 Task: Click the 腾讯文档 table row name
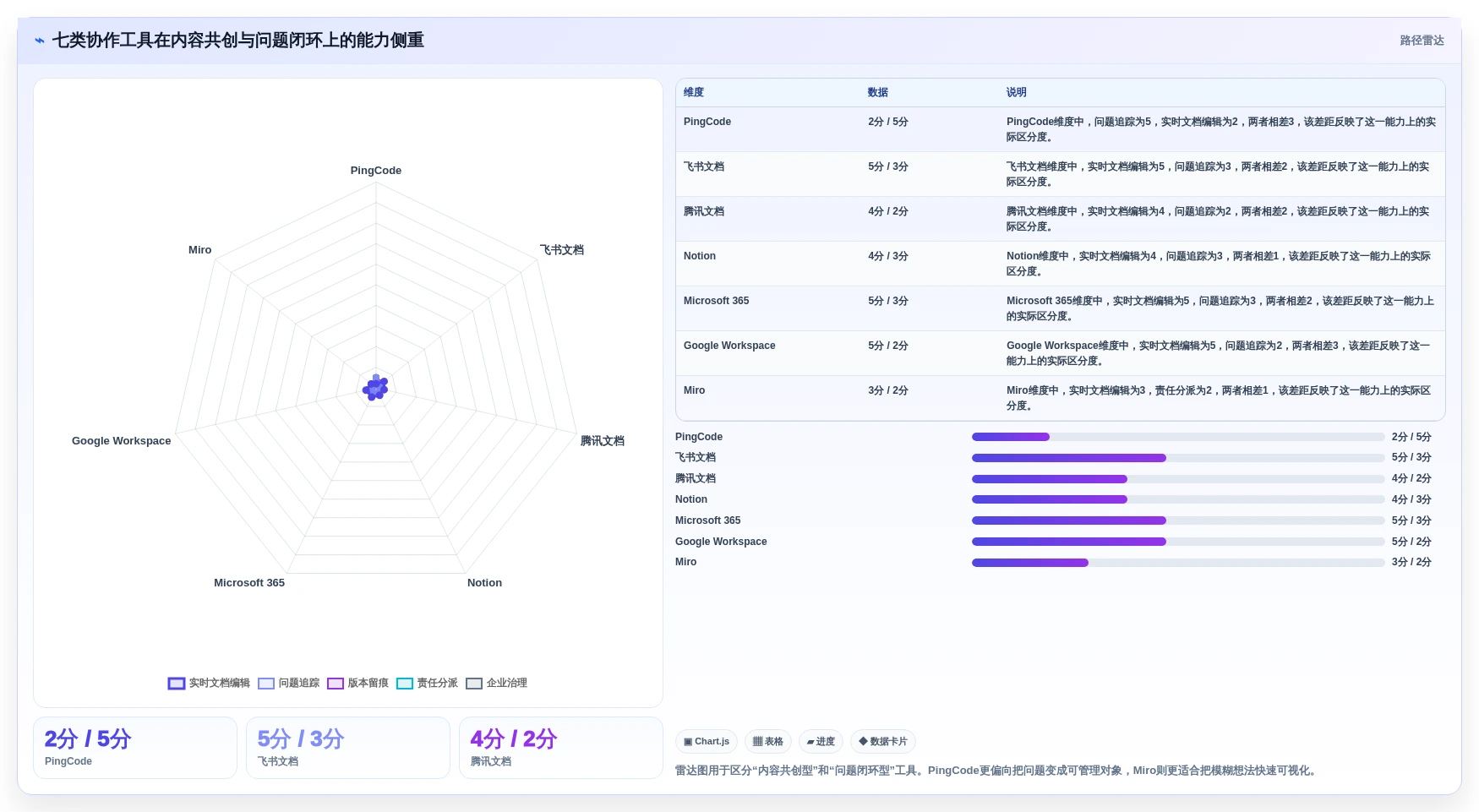click(704, 211)
